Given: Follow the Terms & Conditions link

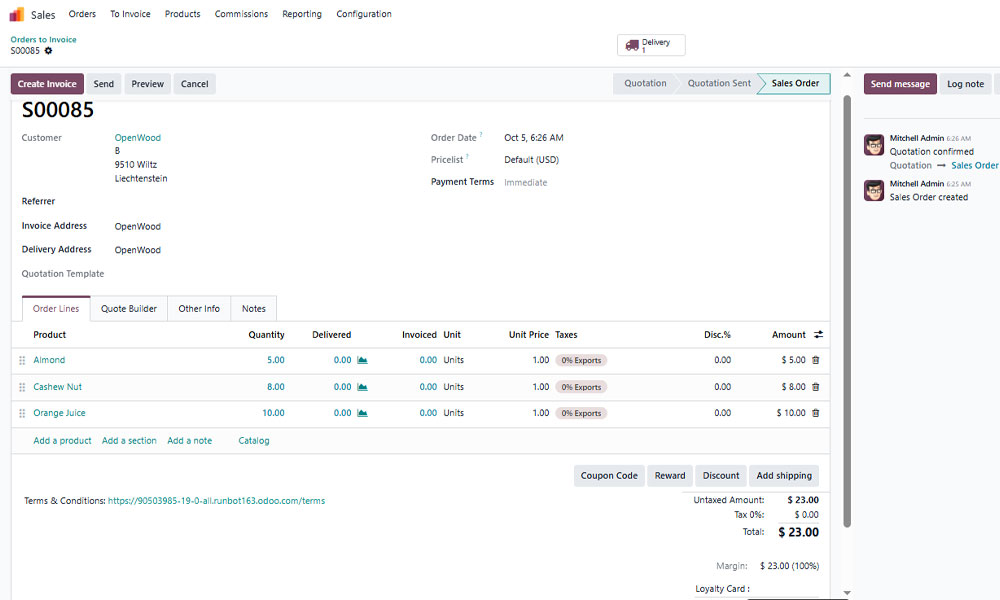Looking at the screenshot, I should 216,501.
